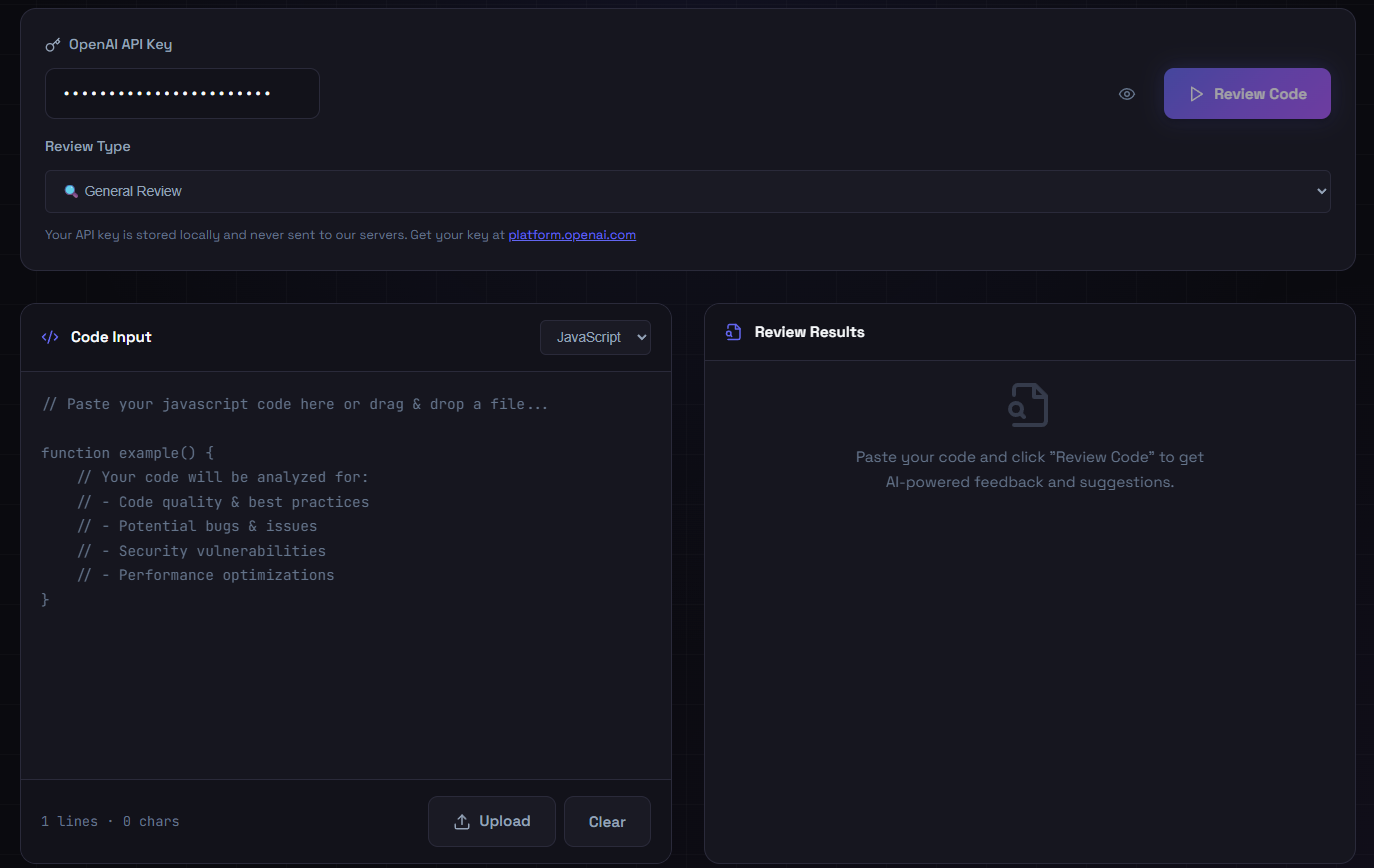Click the key icon beside OpenAI API Key

[x=51, y=44]
